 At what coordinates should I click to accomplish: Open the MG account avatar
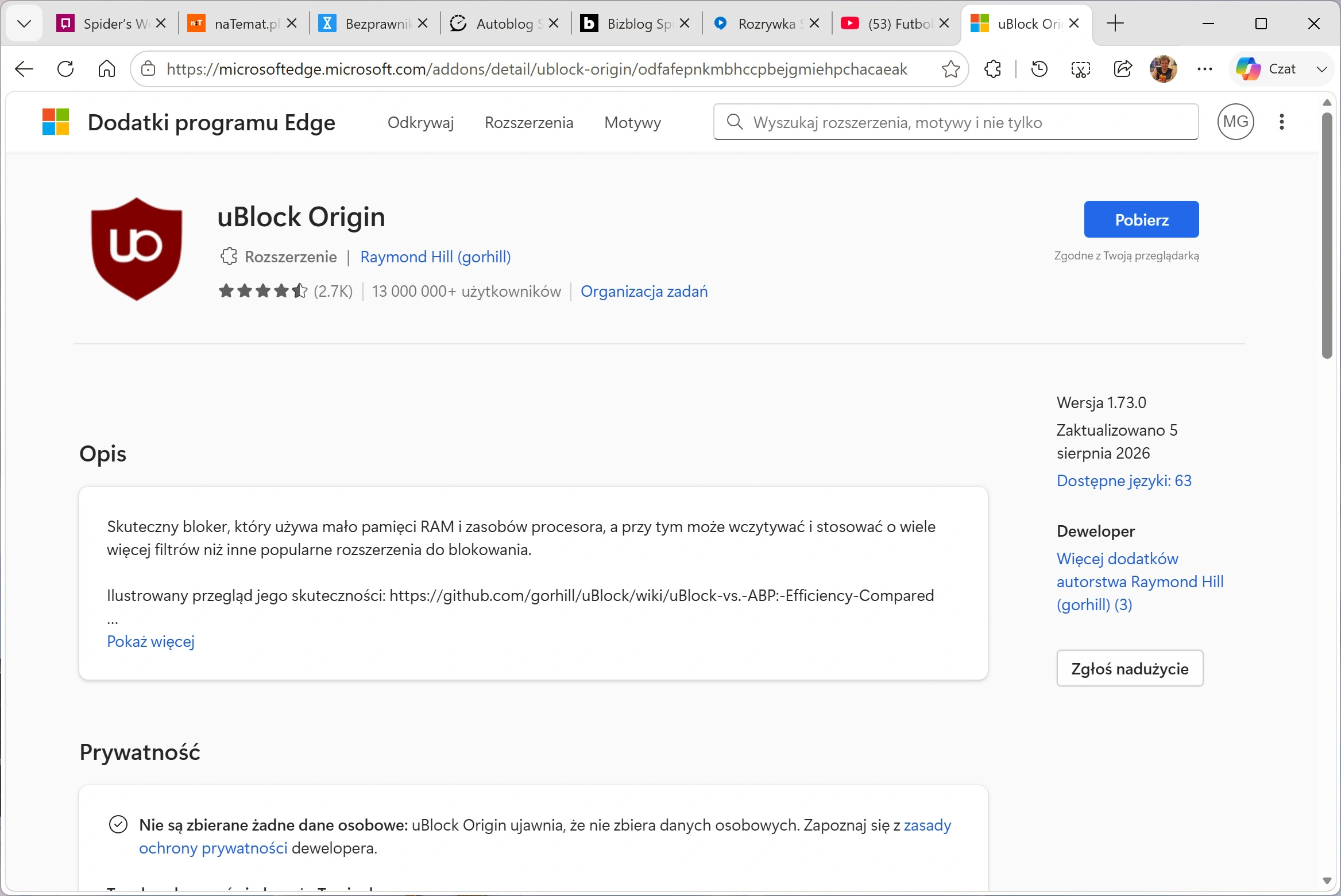[1235, 122]
